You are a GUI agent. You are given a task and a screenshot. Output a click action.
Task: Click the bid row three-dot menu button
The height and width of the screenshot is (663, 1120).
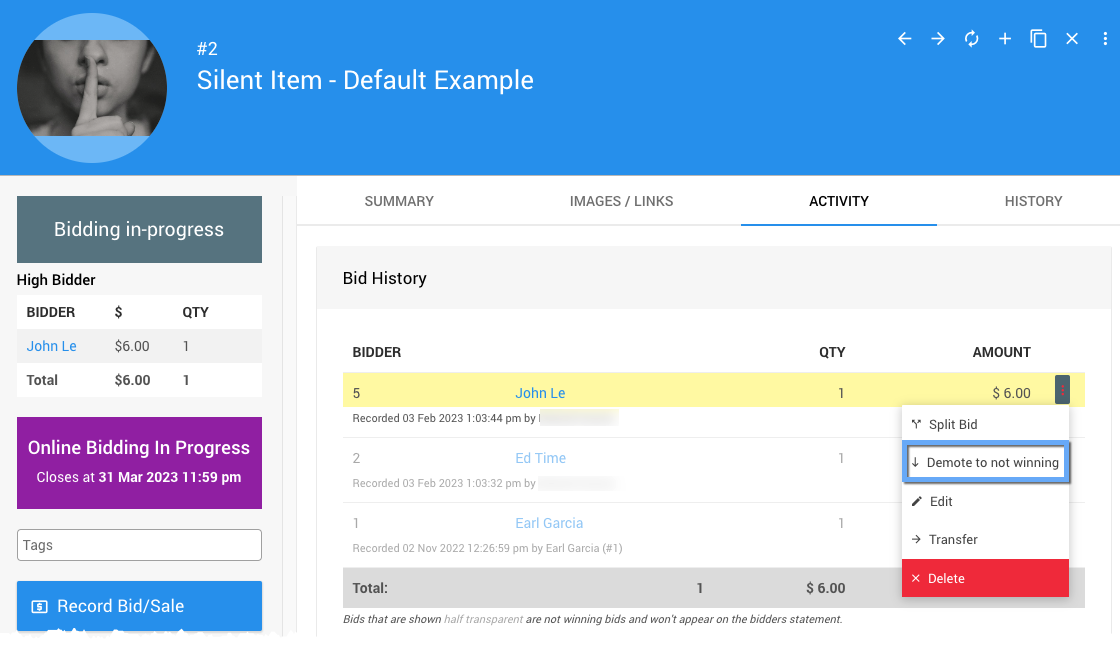pyautogui.click(x=1062, y=390)
